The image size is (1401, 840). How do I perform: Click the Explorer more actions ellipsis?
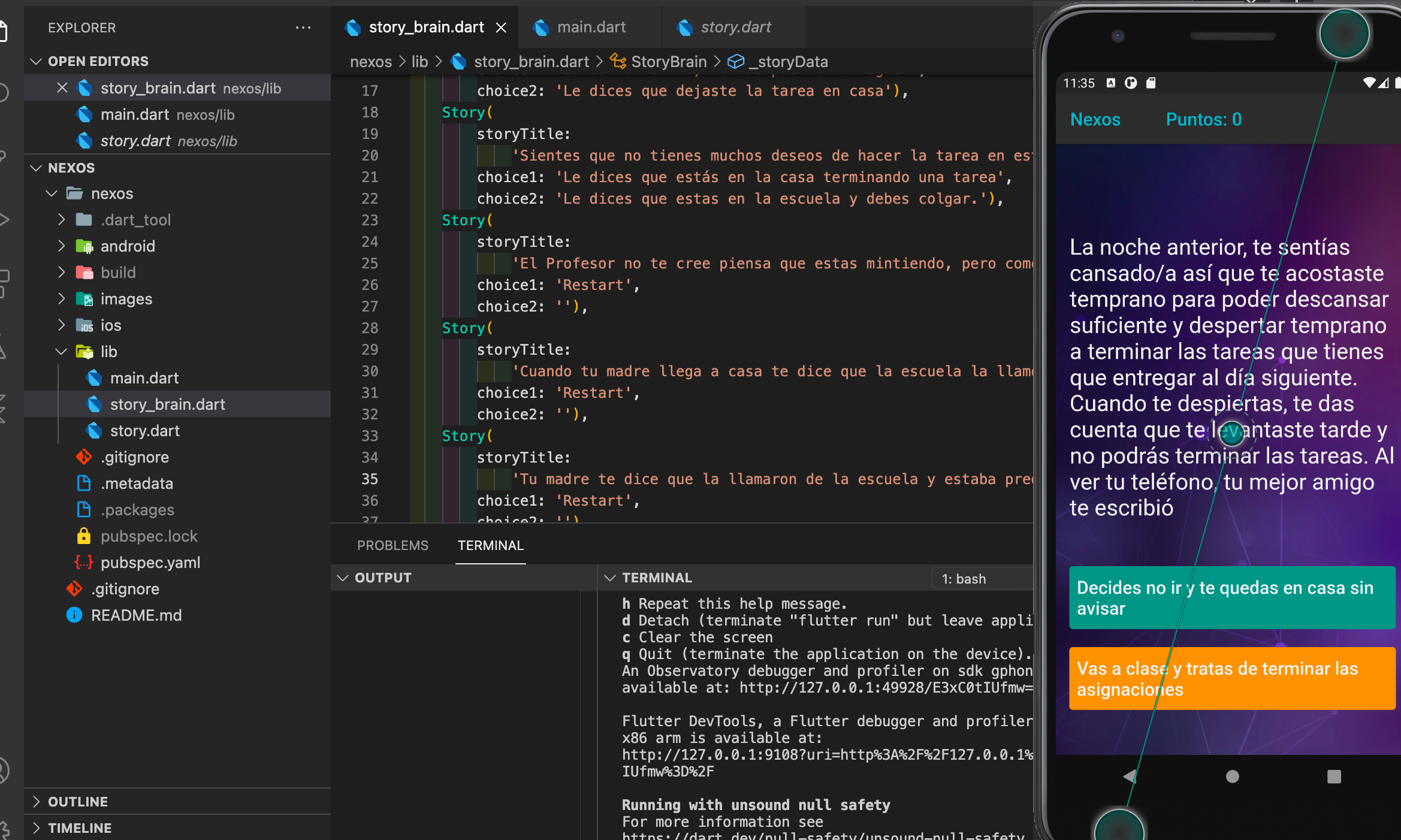tap(303, 28)
